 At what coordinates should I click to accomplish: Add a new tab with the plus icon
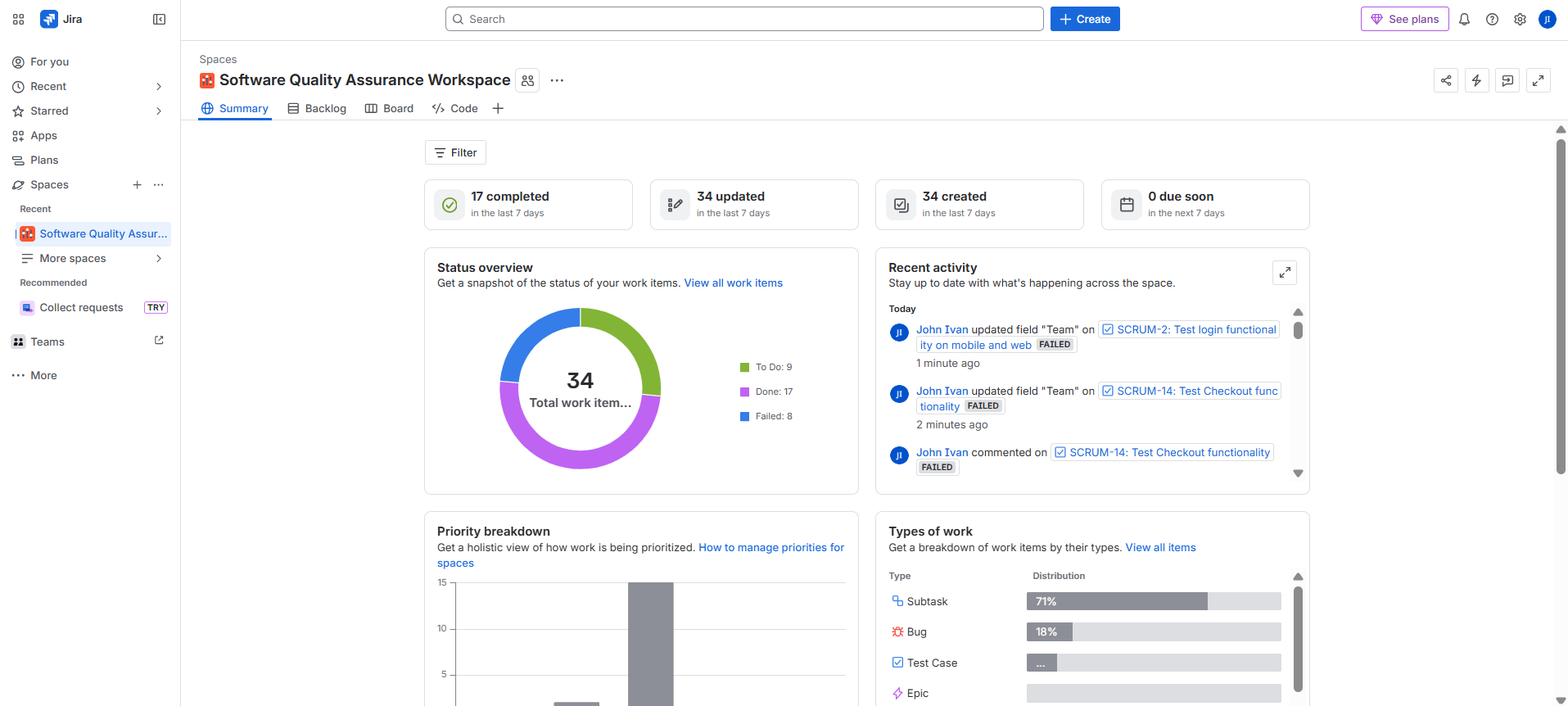coord(498,108)
